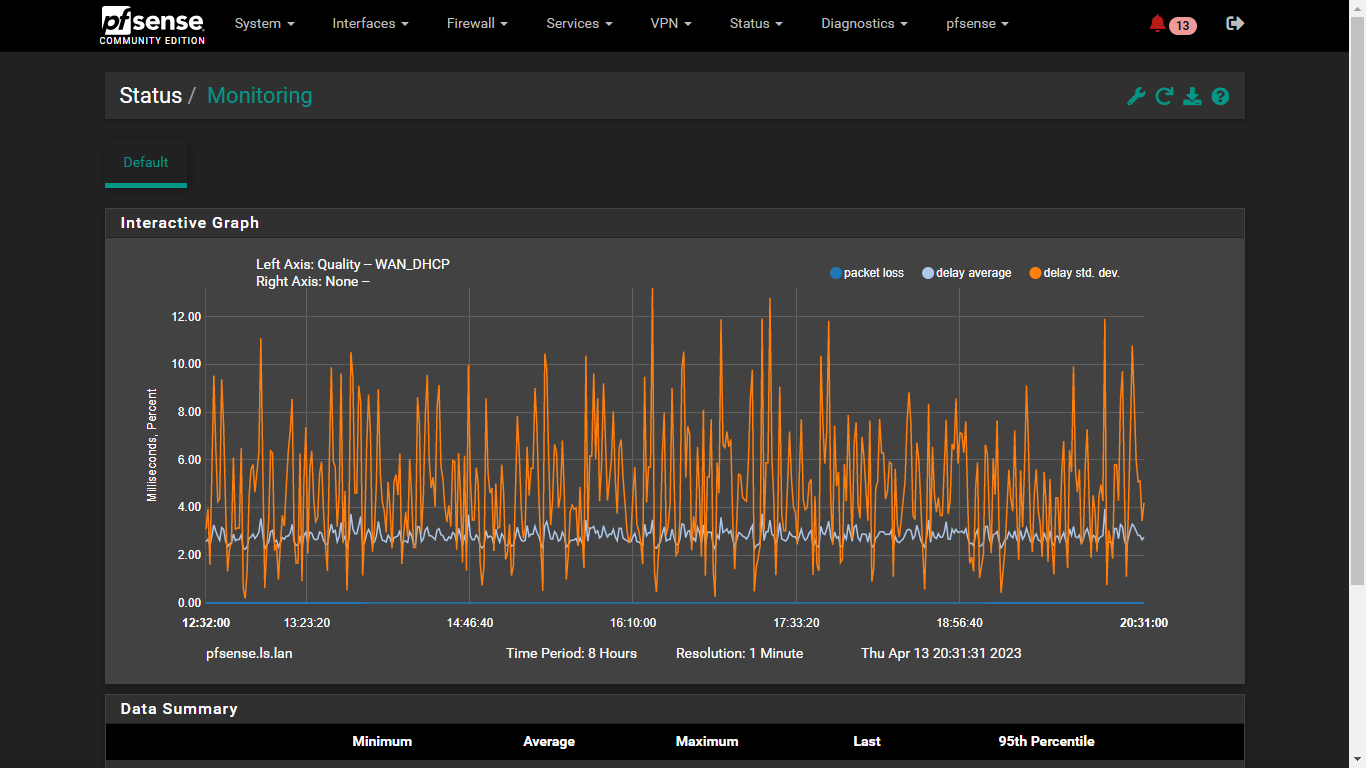Click the Left Axis: Quality WAN_DHCP label
The image size is (1366, 768).
pos(353,264)
